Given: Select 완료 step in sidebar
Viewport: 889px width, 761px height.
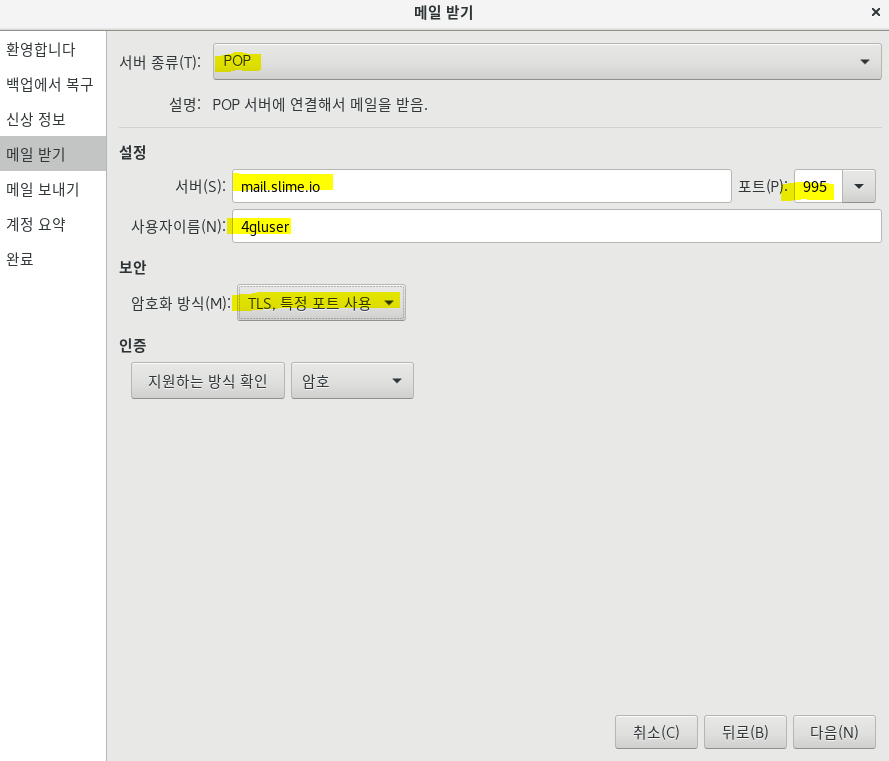Looking at the screenshot, I should tap(53, 259).
